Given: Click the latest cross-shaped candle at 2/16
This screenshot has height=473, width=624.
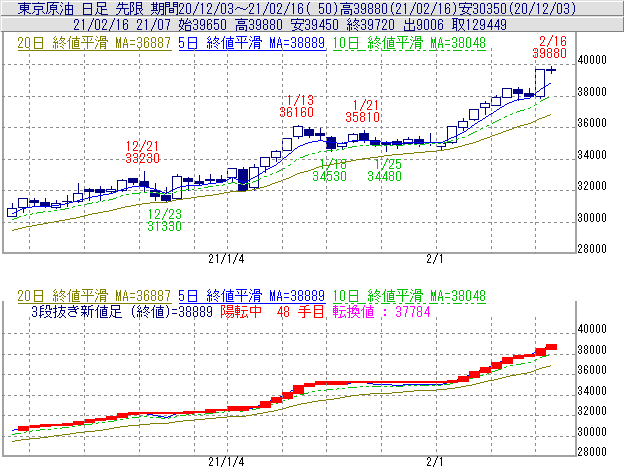Looking at the screenshot, I should 551,70.
